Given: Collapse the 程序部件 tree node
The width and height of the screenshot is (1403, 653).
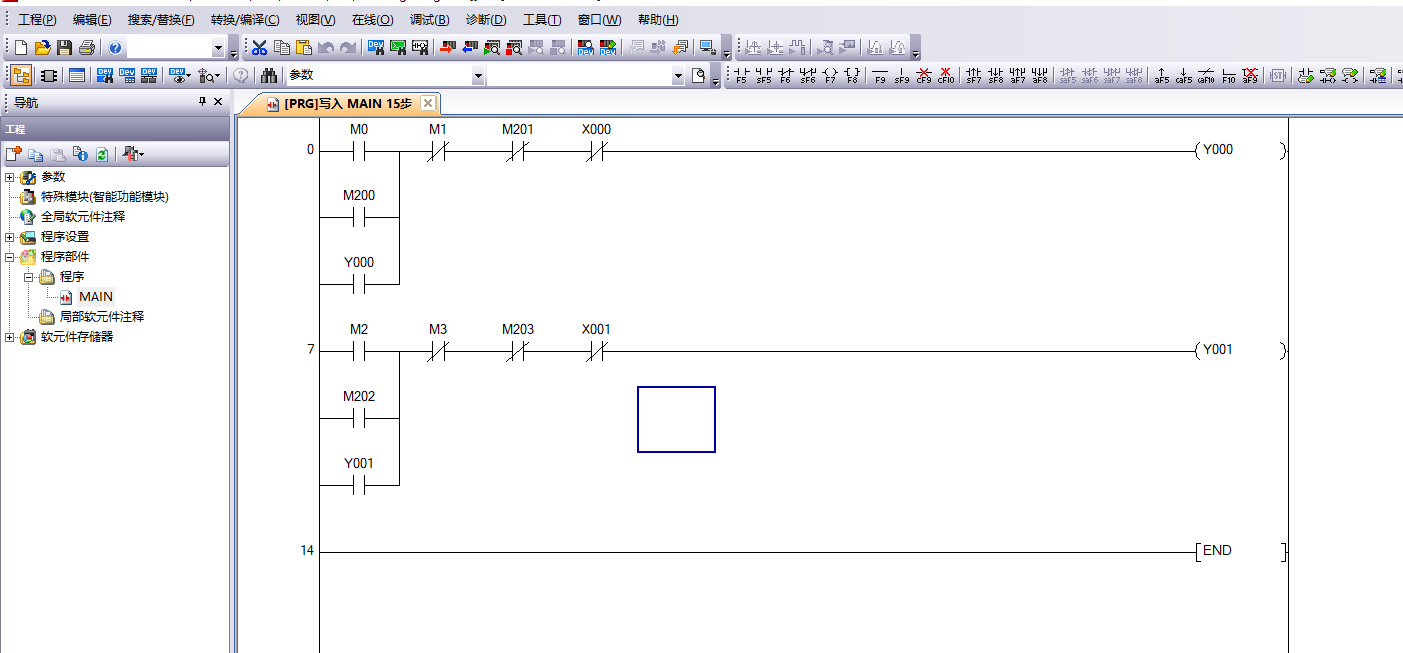Looking at the screenshot, I should click(10, 257).
